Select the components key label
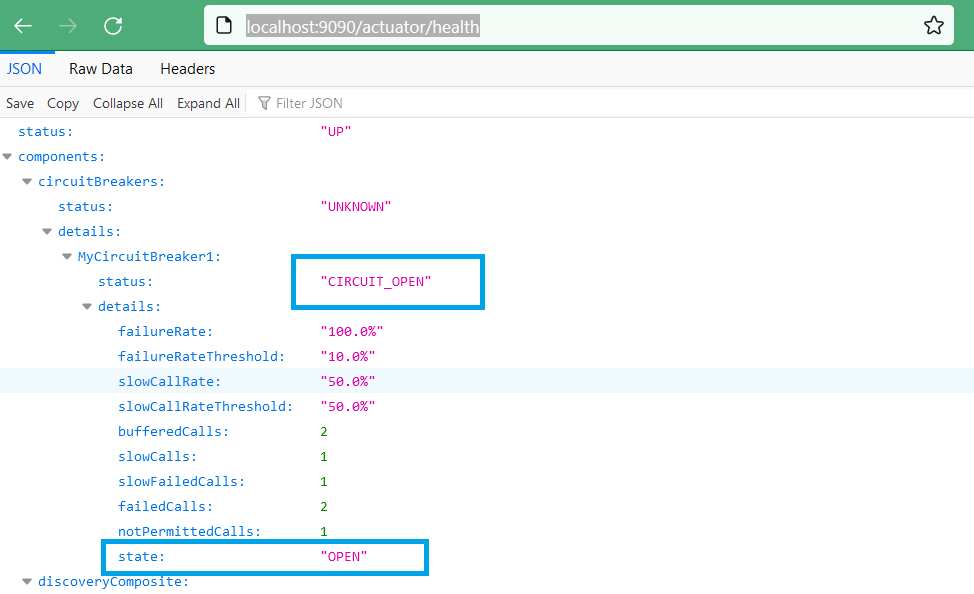 pos(61,157)
